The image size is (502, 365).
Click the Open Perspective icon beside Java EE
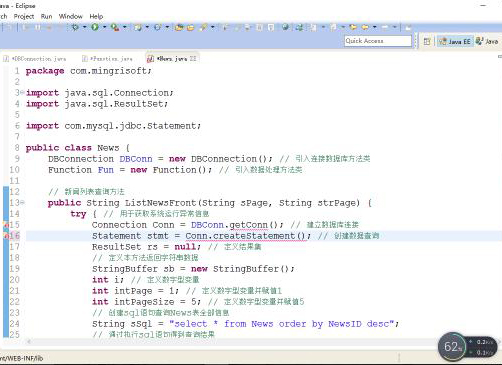coord(427,41)
